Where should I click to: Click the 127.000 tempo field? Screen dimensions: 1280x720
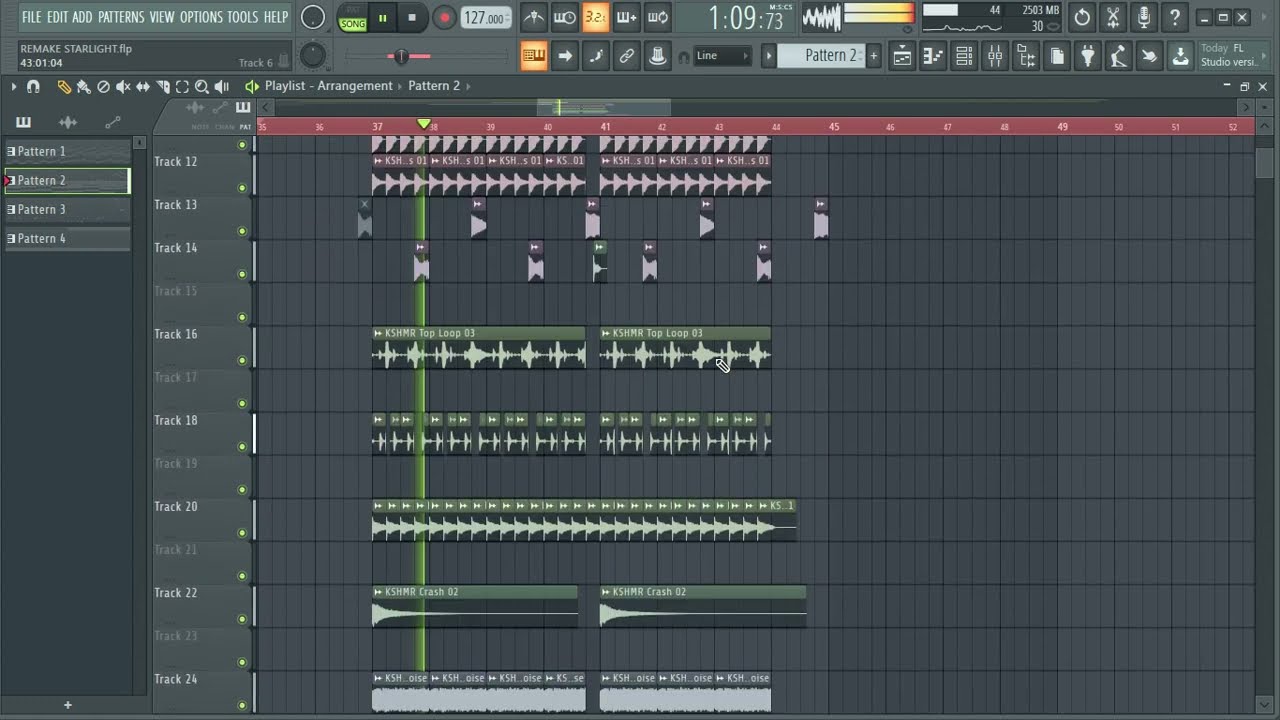click(x=486, y=18)
